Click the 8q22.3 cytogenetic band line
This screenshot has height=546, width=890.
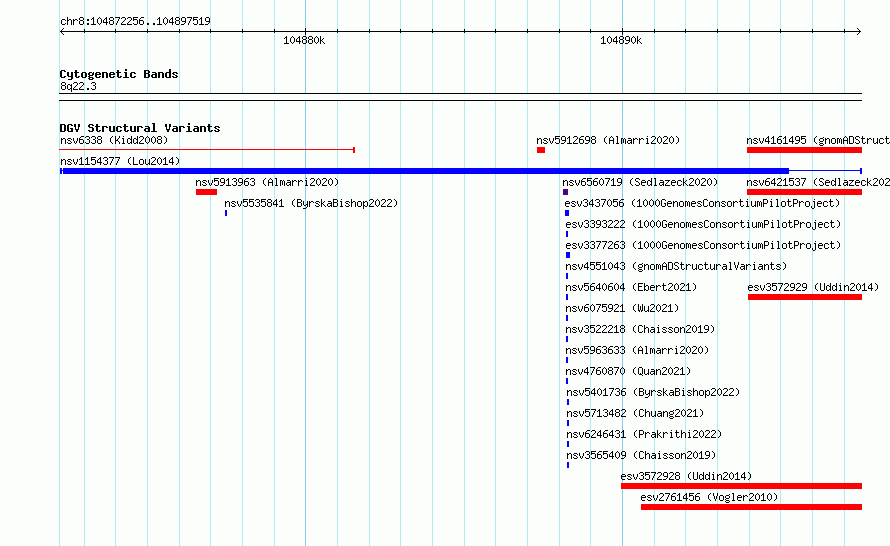(x=460, y=97)
